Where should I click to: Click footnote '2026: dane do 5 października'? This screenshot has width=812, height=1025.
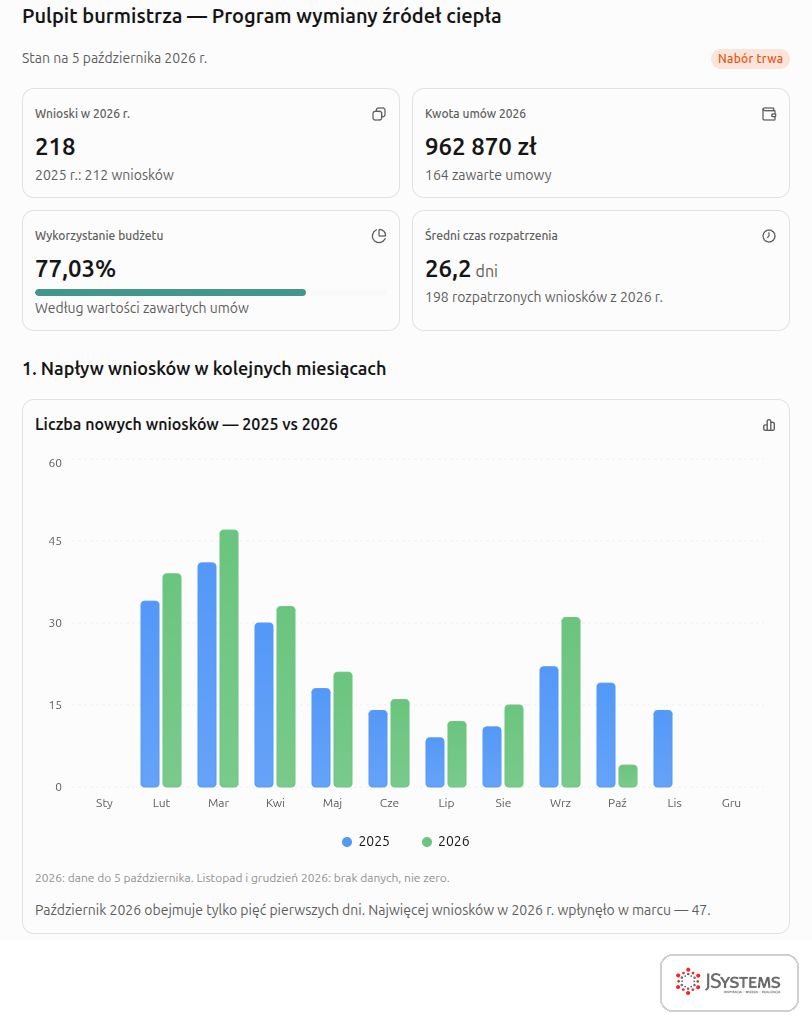pos(114,878)
